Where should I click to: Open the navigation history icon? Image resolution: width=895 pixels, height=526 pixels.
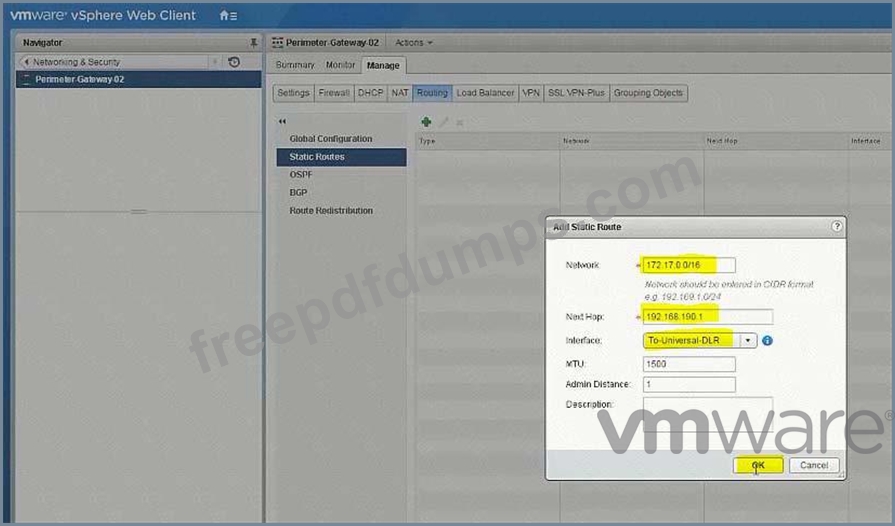(234, 62)
